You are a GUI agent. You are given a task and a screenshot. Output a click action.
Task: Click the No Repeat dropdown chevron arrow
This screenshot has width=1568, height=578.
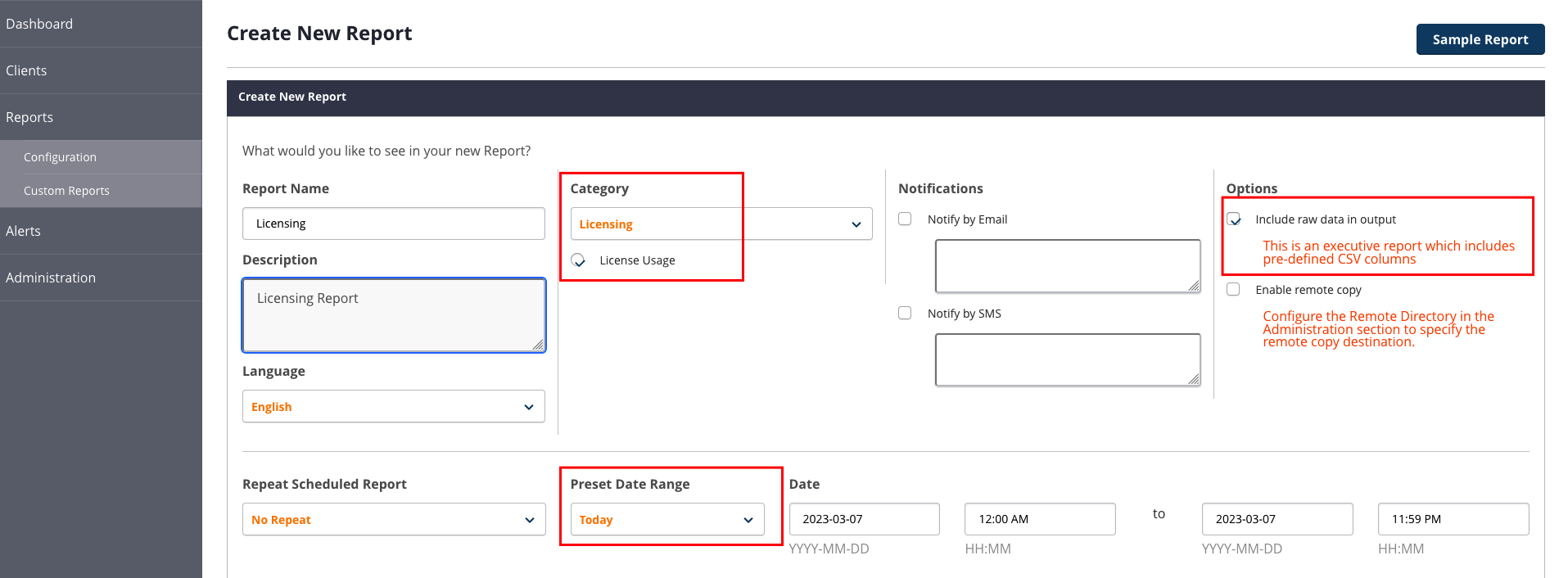tap(530, 520)
